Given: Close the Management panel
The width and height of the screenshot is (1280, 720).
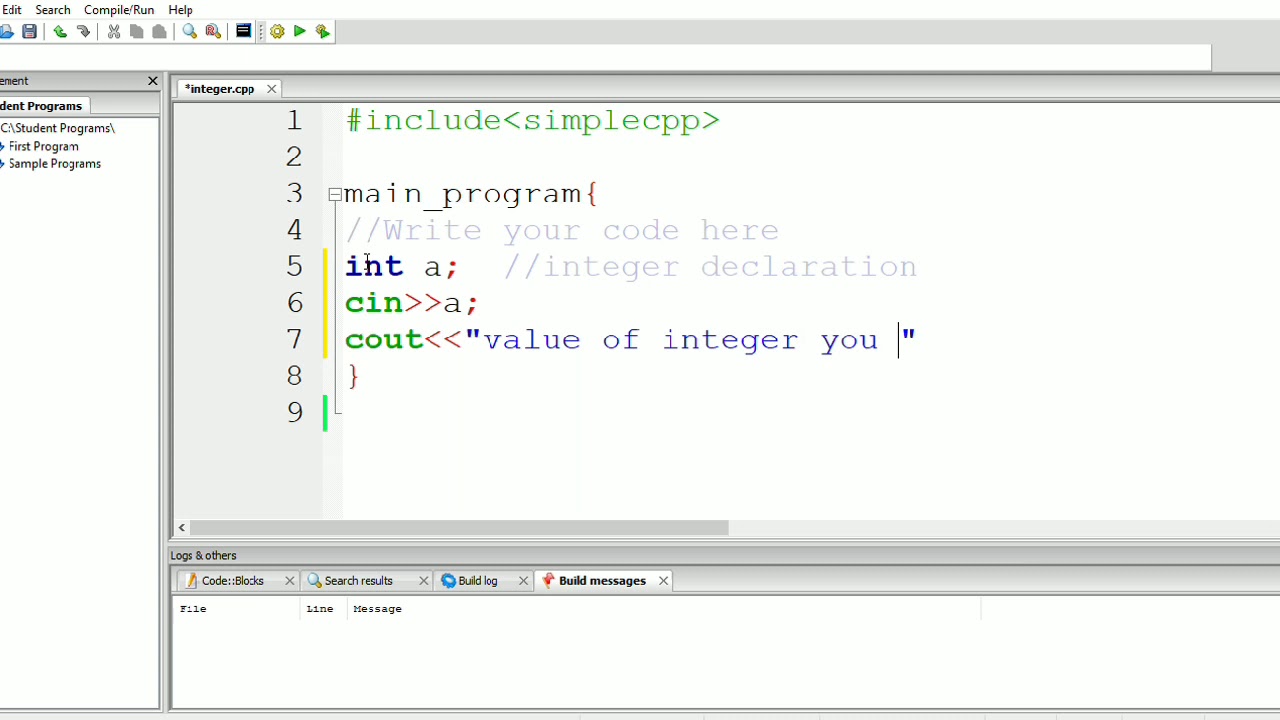Looking at the screenshot, I should pos(153,81).
